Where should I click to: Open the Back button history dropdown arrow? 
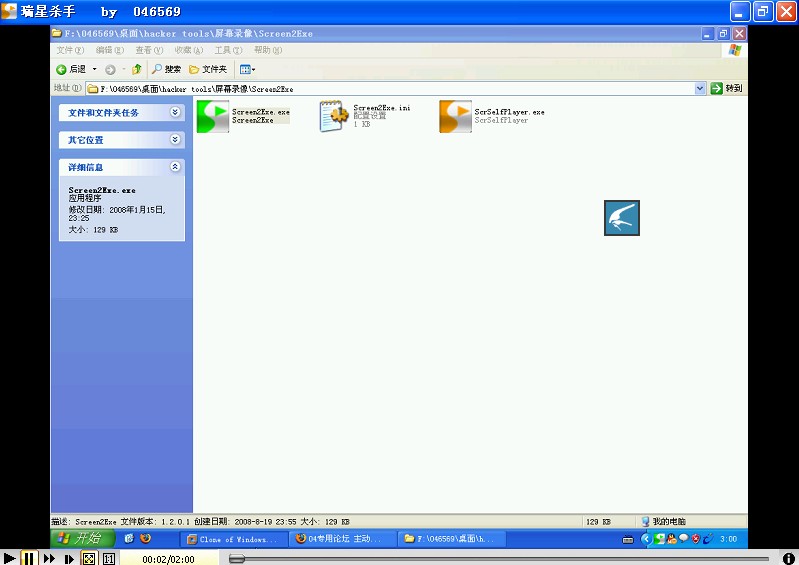(x=94, y=69)
